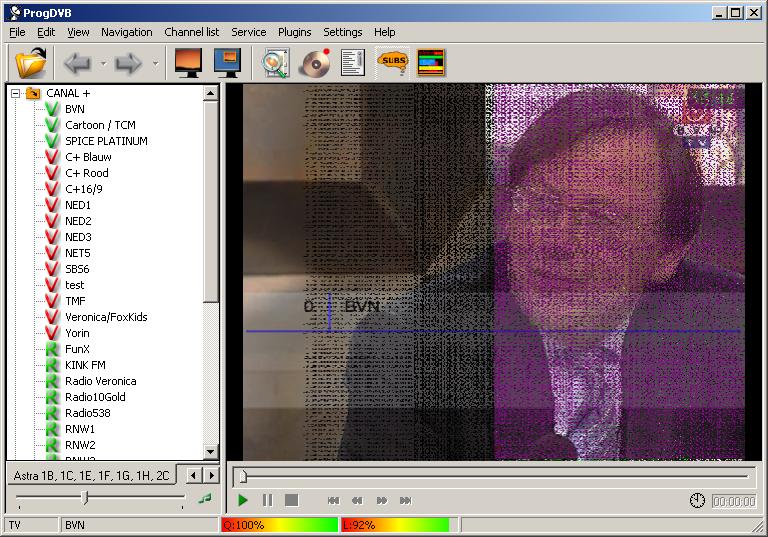Click the channel list scroll-down arrow
Viewport: 768px width, 537px height.
211,452
